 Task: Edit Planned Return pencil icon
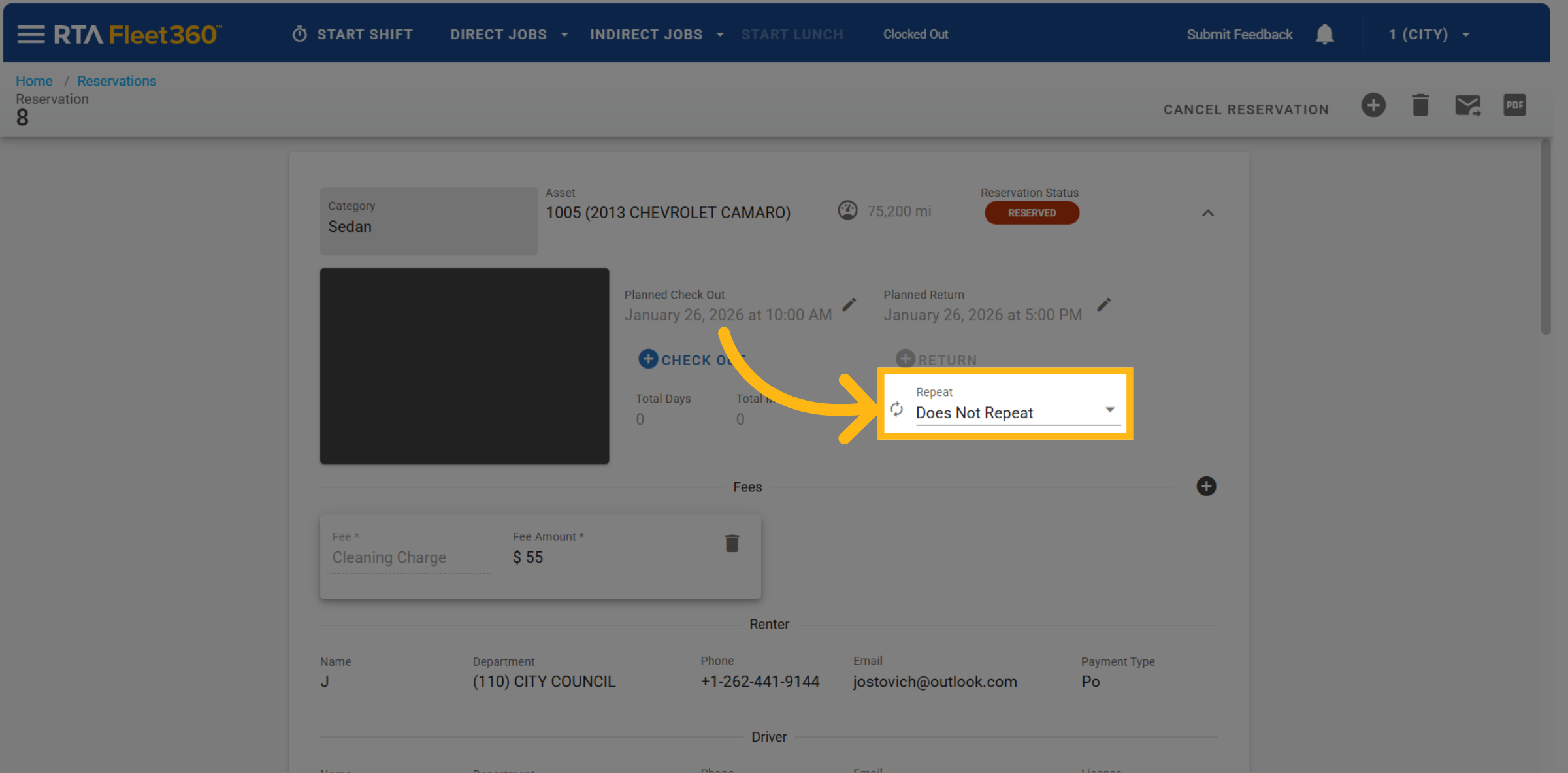1104,305
